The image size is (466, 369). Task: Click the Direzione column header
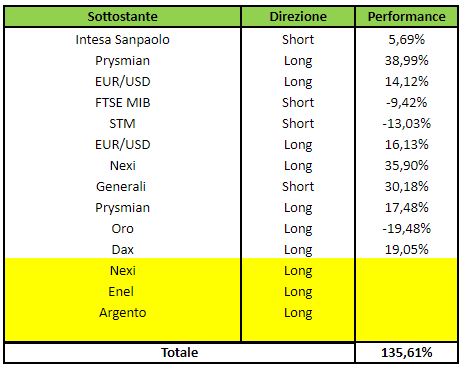[298, 17]
